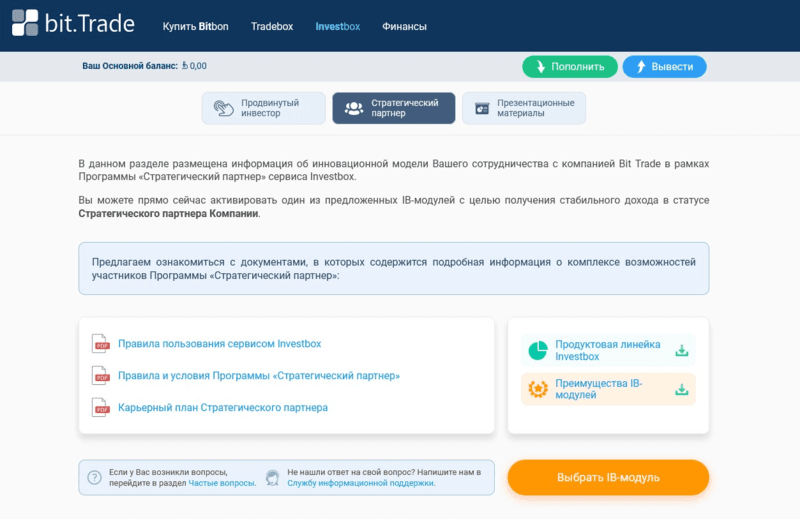The height and width of the screenshot is (519, 800).
Task: Click the pie chart icon for Продуктовая линейка
Action: point(538,351)
